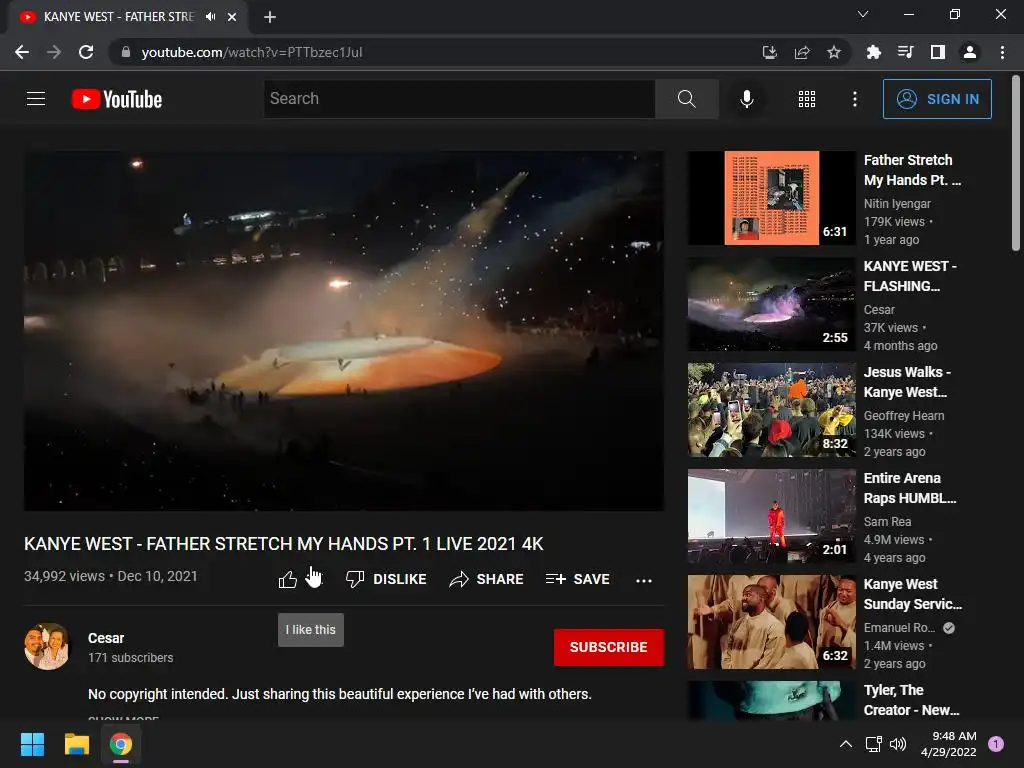Open network icon in system tray
The height and width of the screenshot is (768, 1024).
[873, 744]
